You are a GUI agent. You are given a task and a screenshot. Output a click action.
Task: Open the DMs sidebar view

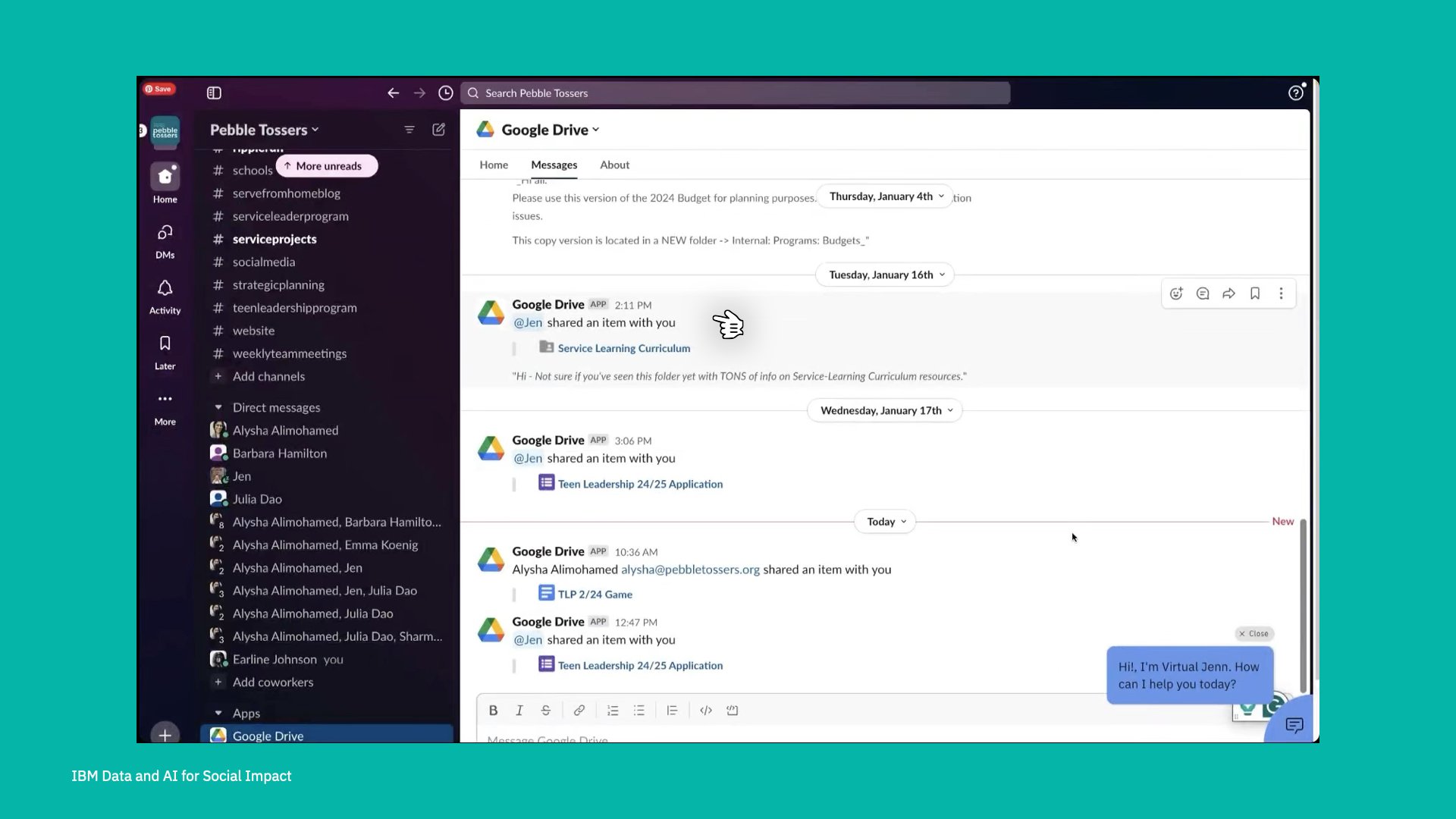tap(165, 241)
